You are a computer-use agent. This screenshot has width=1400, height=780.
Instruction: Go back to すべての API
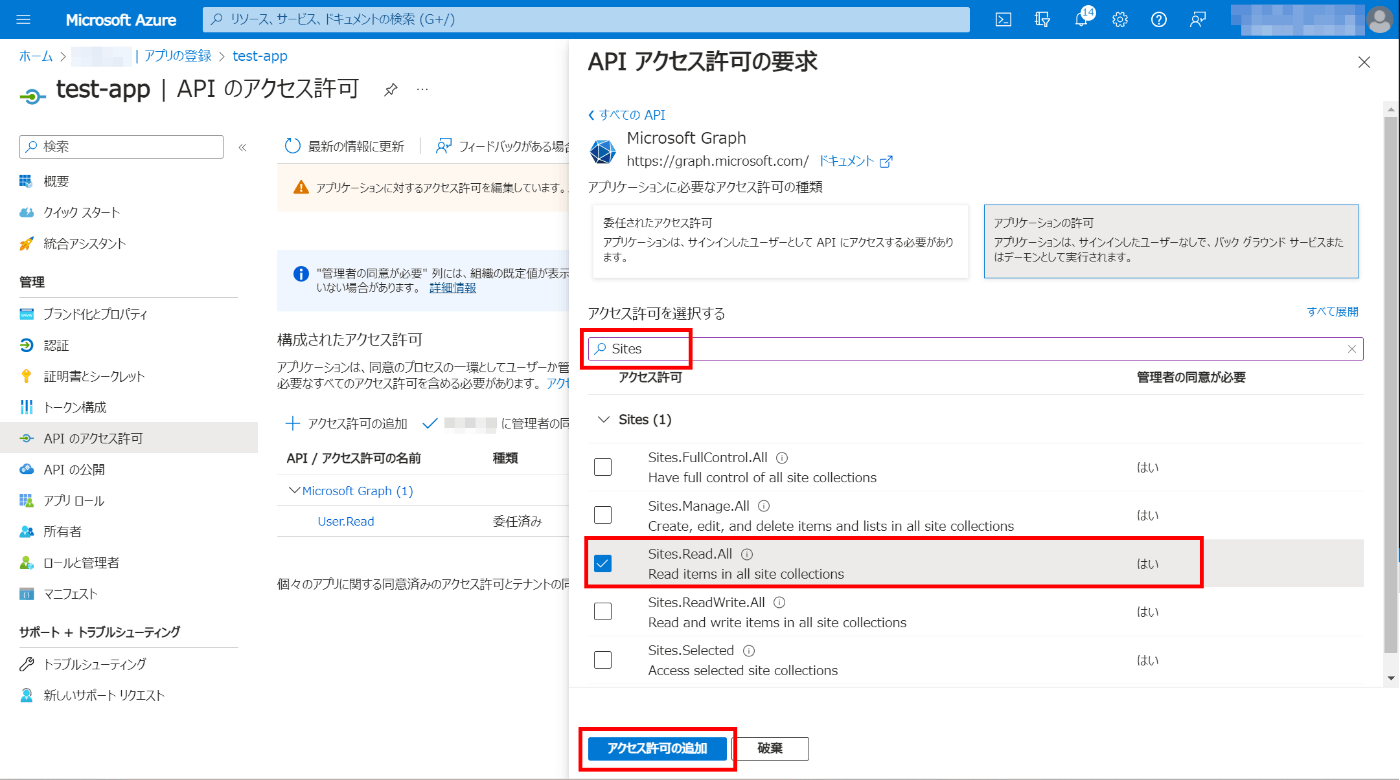pyautogui.click(x=627, y=115)
